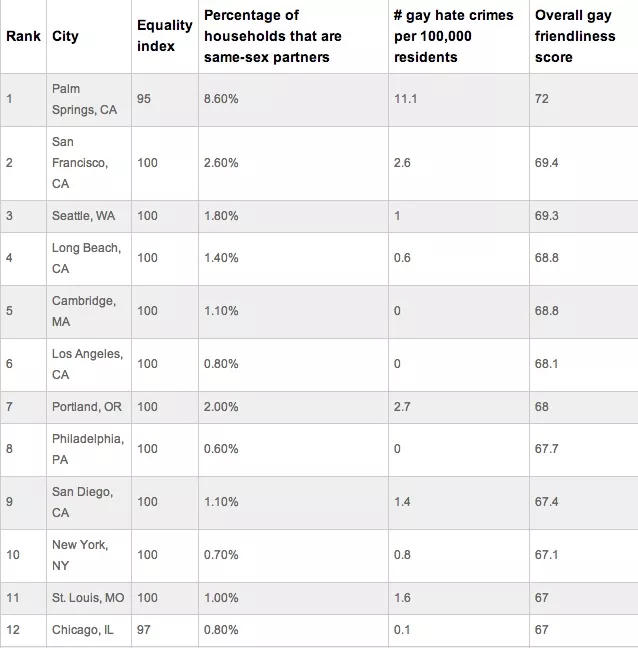Select the Palm Springs, CA cell
This screenshot has height=648, width=638.
pos(89,100)
